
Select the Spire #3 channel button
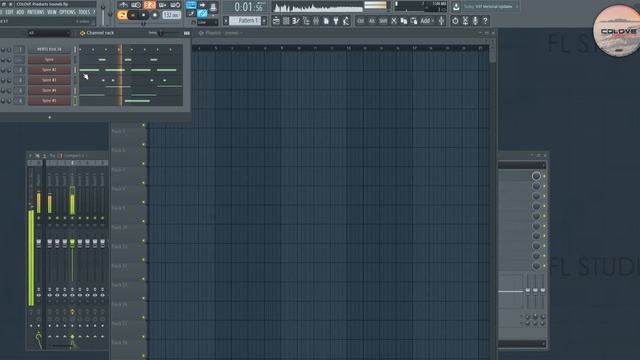49,80
